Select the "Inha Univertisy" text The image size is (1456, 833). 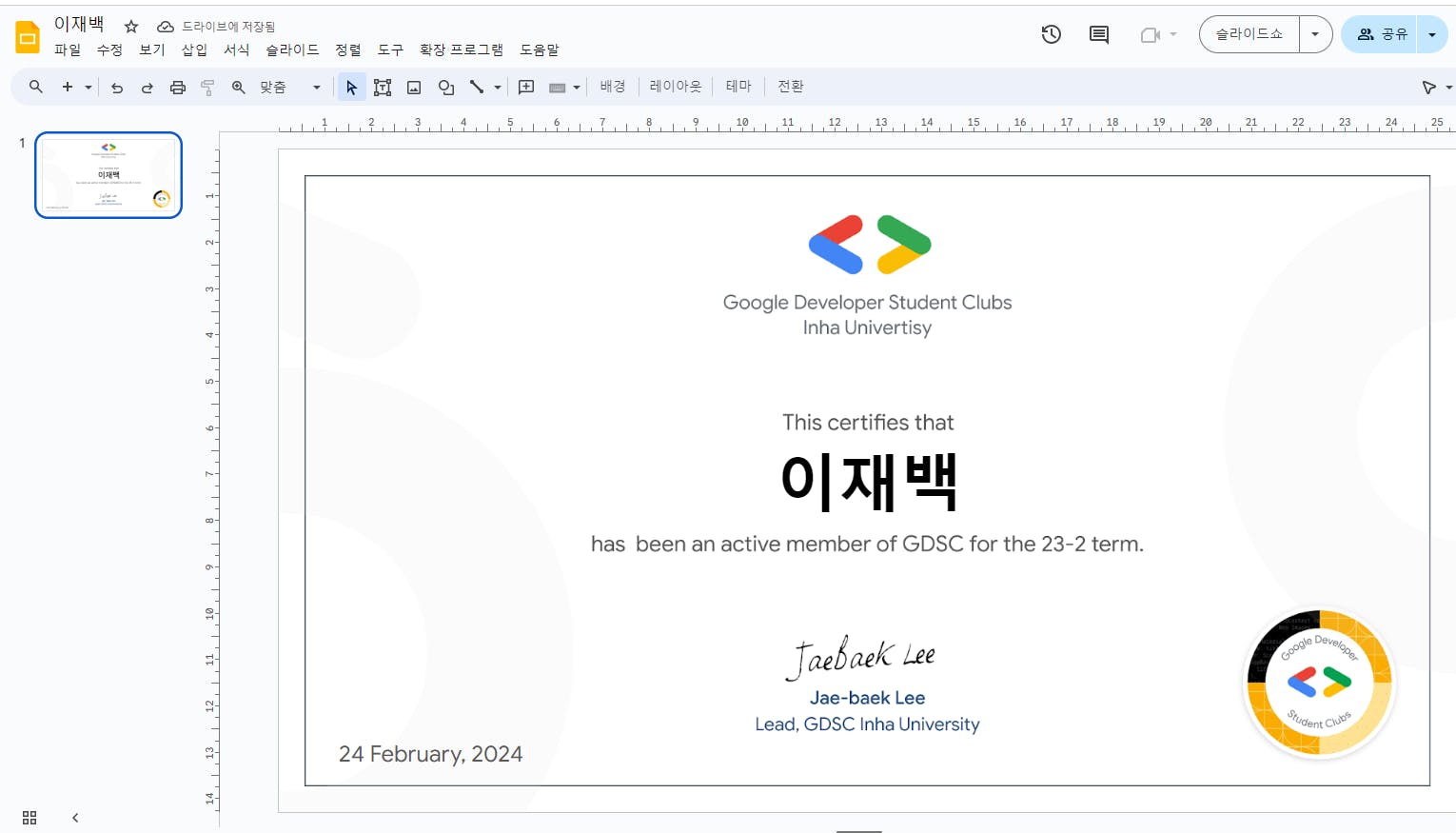click(x=867, y=327)
